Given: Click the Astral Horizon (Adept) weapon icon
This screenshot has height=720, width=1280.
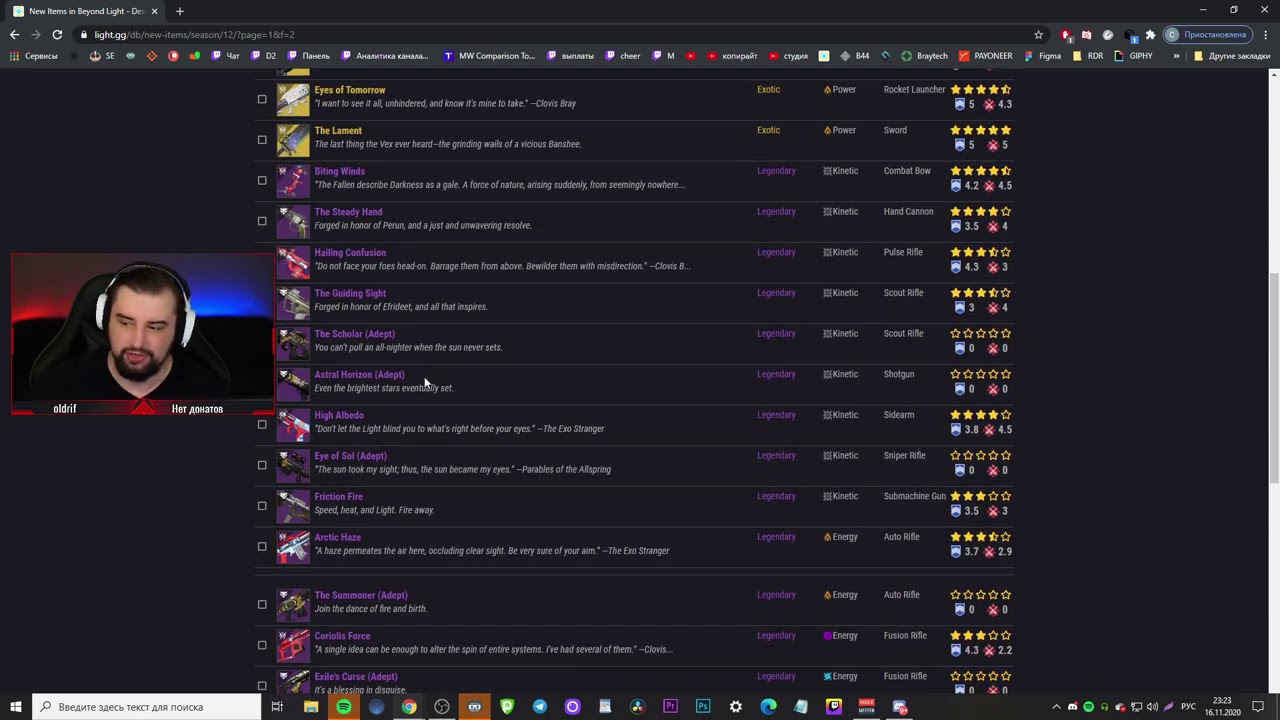Looking at the screenshot, I should 293,384.
